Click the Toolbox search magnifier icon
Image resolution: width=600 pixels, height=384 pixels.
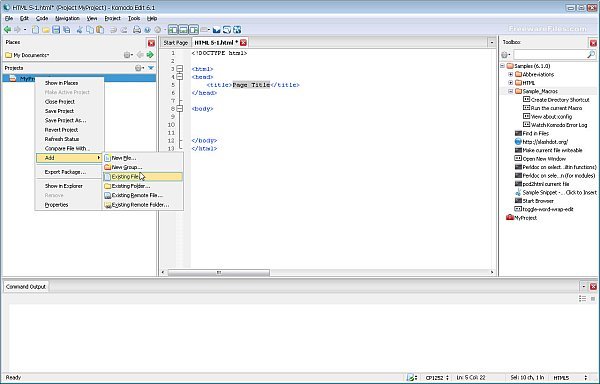[x=591, y=55]
